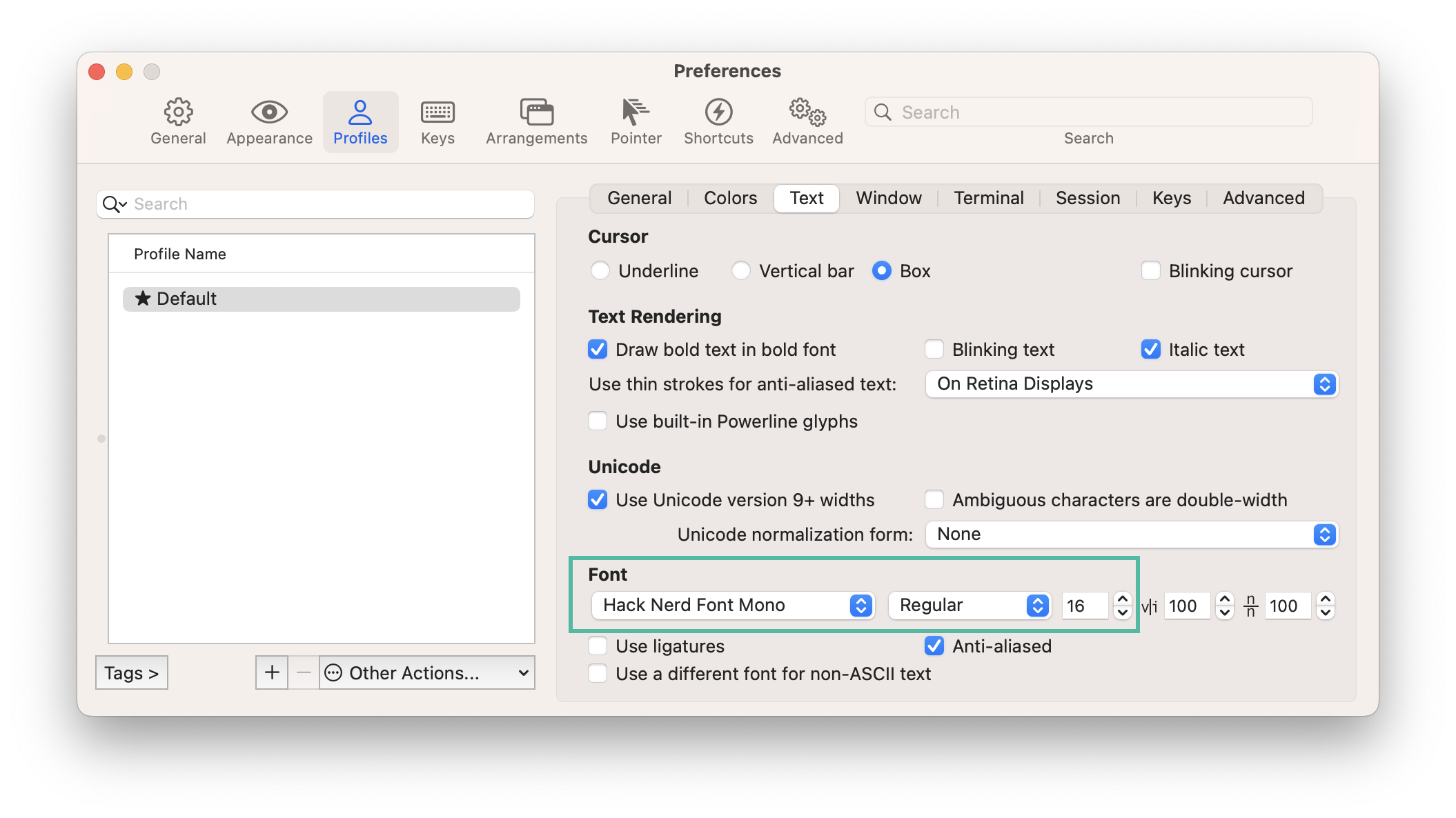The width and height of the screenshot is (1456, 818).
Task: Increase vertical line spacing stepper
Action: coord(1326,599)
